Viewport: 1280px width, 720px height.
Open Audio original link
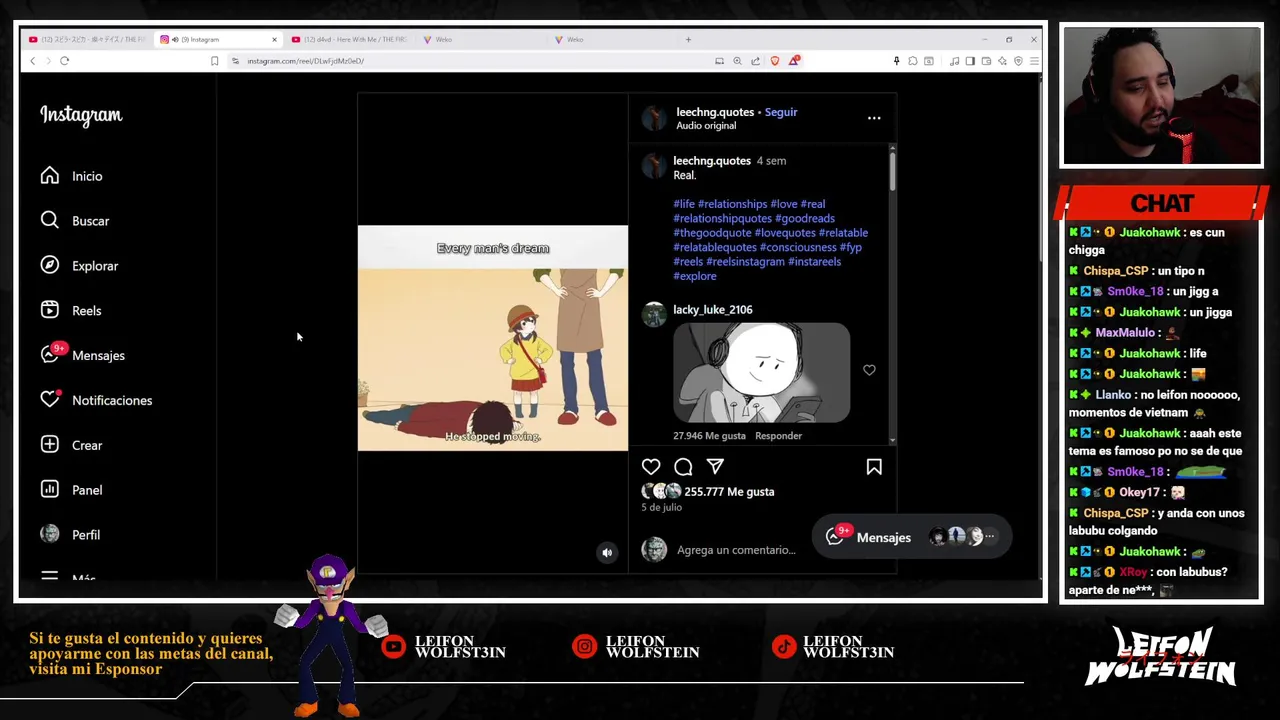pos(706,126)
